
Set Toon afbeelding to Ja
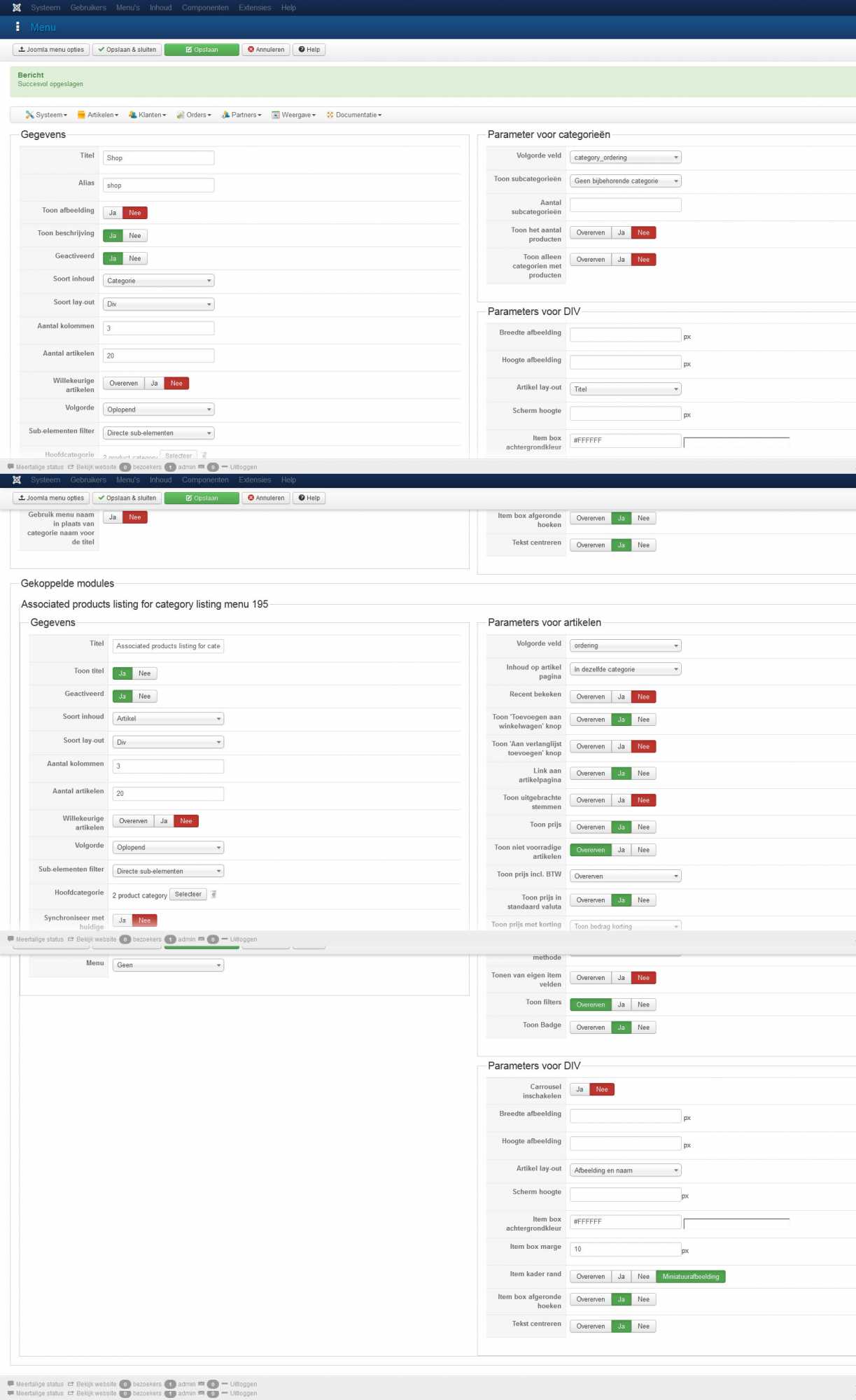pyautogui.click(x=113, y=213)
